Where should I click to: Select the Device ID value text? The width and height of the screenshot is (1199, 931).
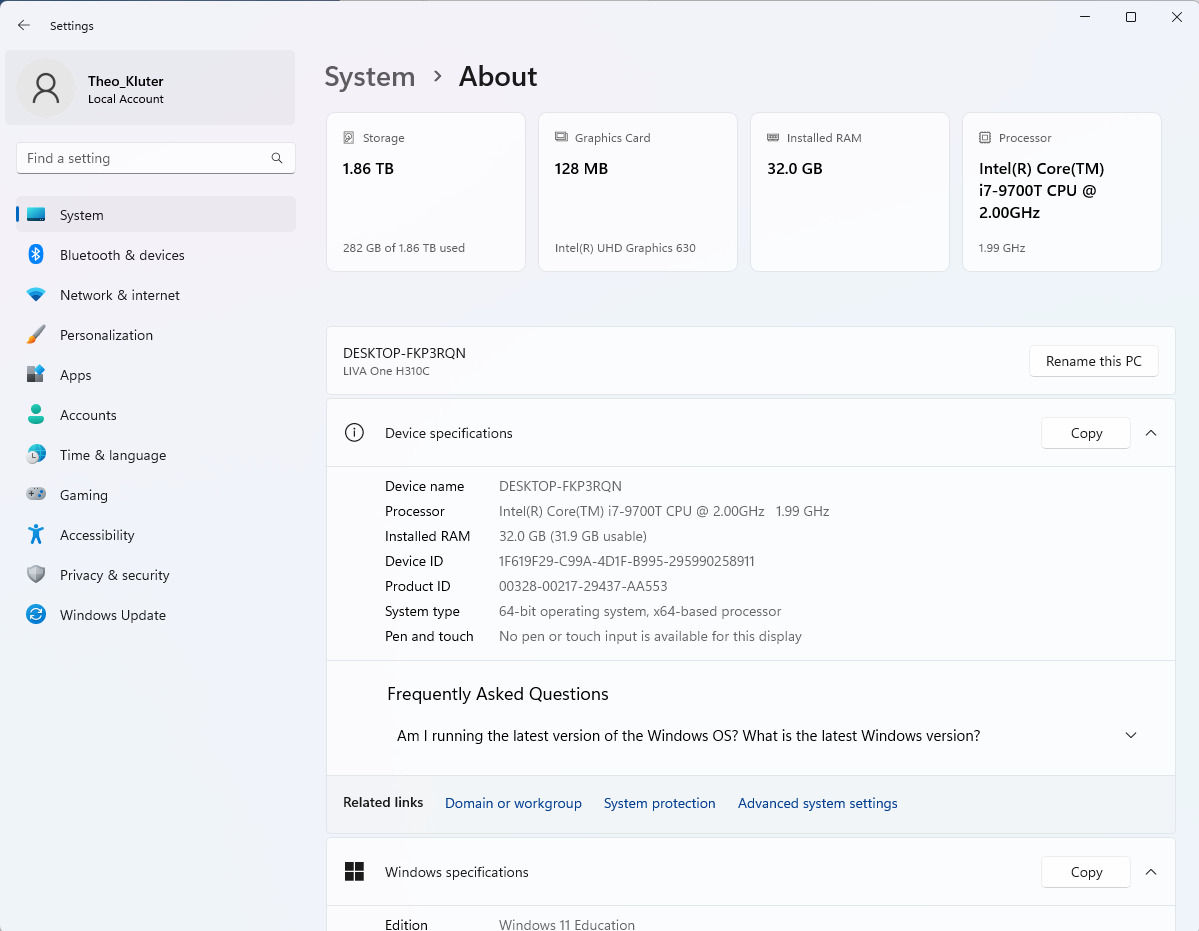[626, 561]
